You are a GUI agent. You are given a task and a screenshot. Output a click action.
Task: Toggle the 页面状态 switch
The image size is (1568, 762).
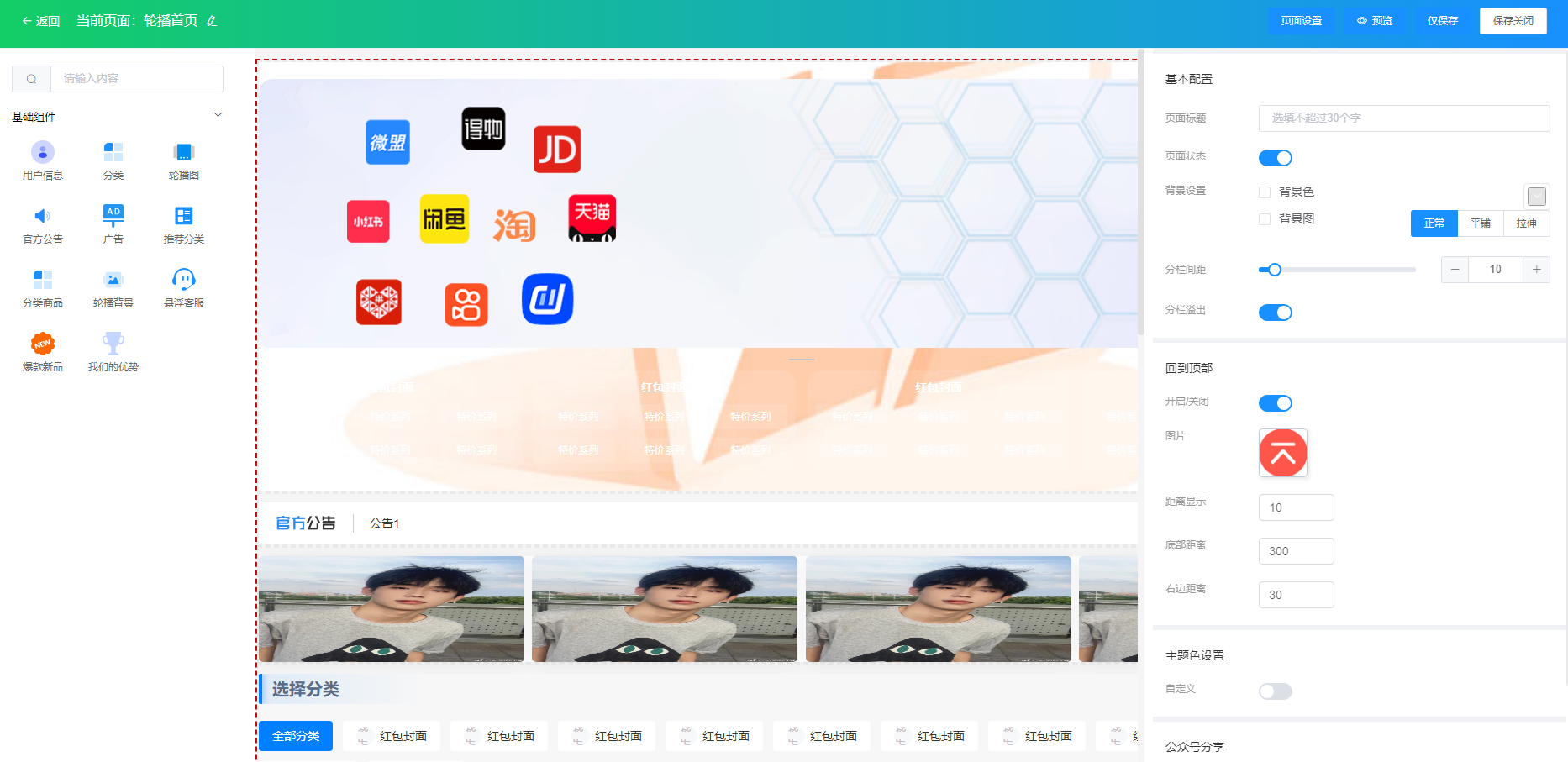pyautogui.click(x=1275, y=158)
